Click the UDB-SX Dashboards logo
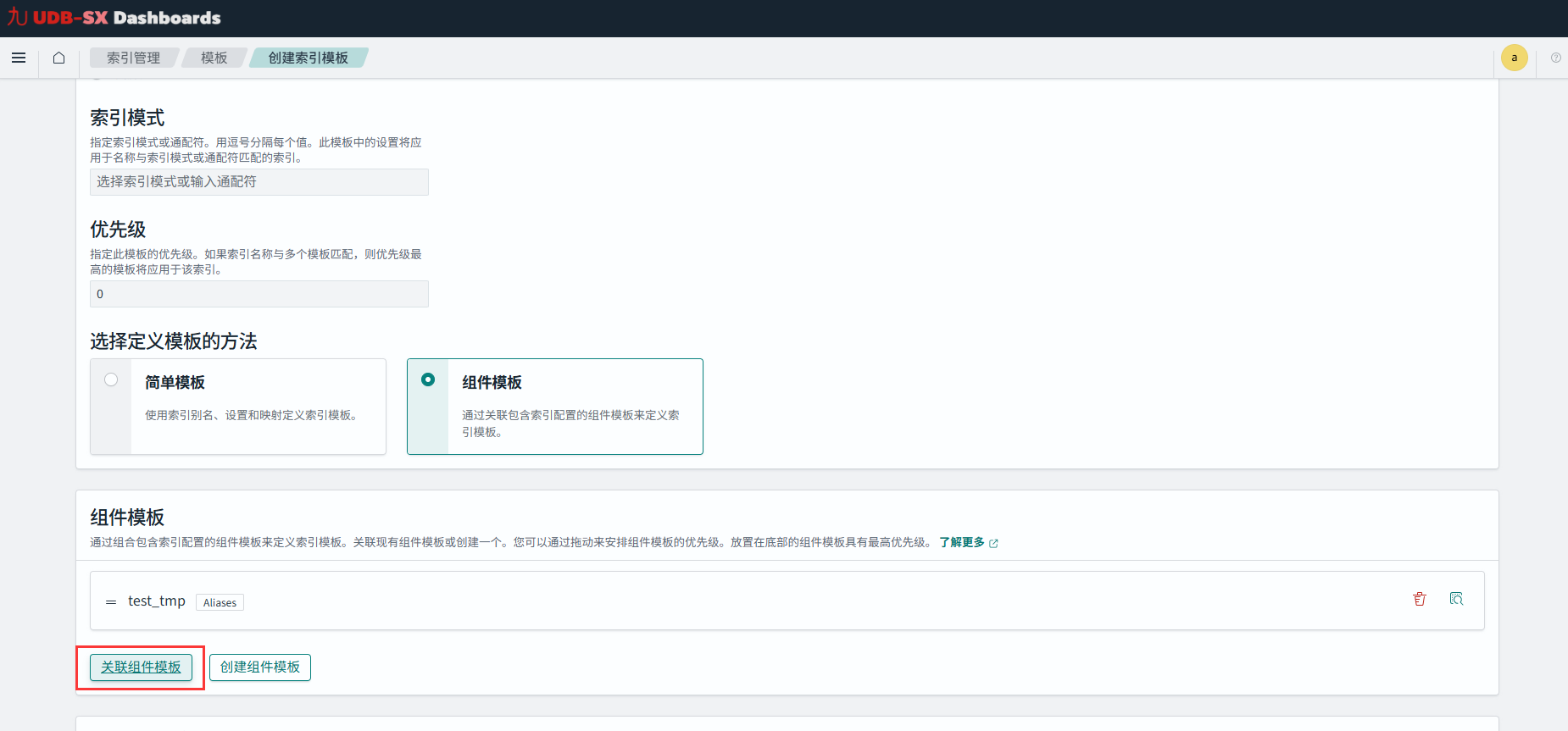 point(114,18)
